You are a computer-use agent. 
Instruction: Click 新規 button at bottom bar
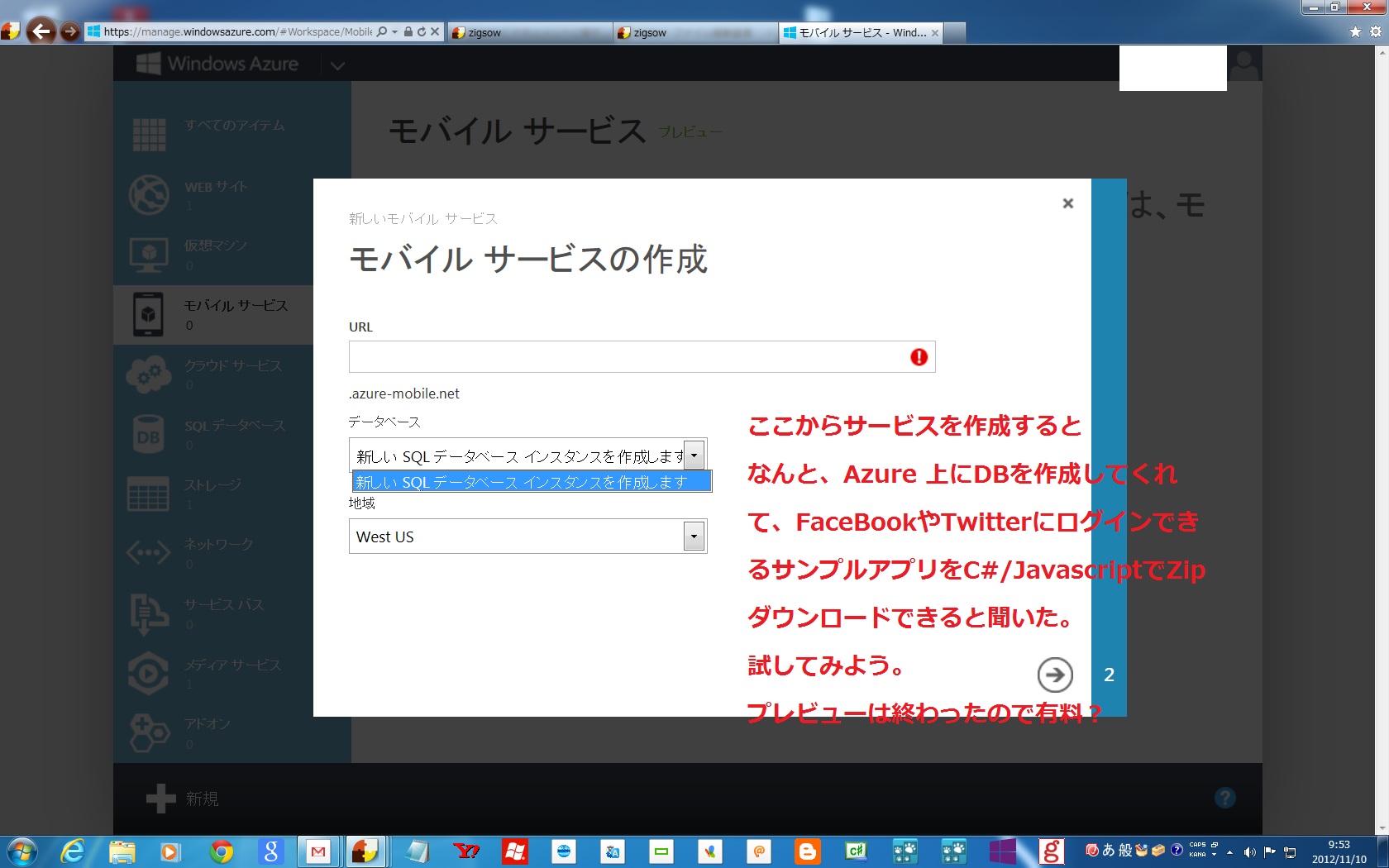(x=183, y=799)
